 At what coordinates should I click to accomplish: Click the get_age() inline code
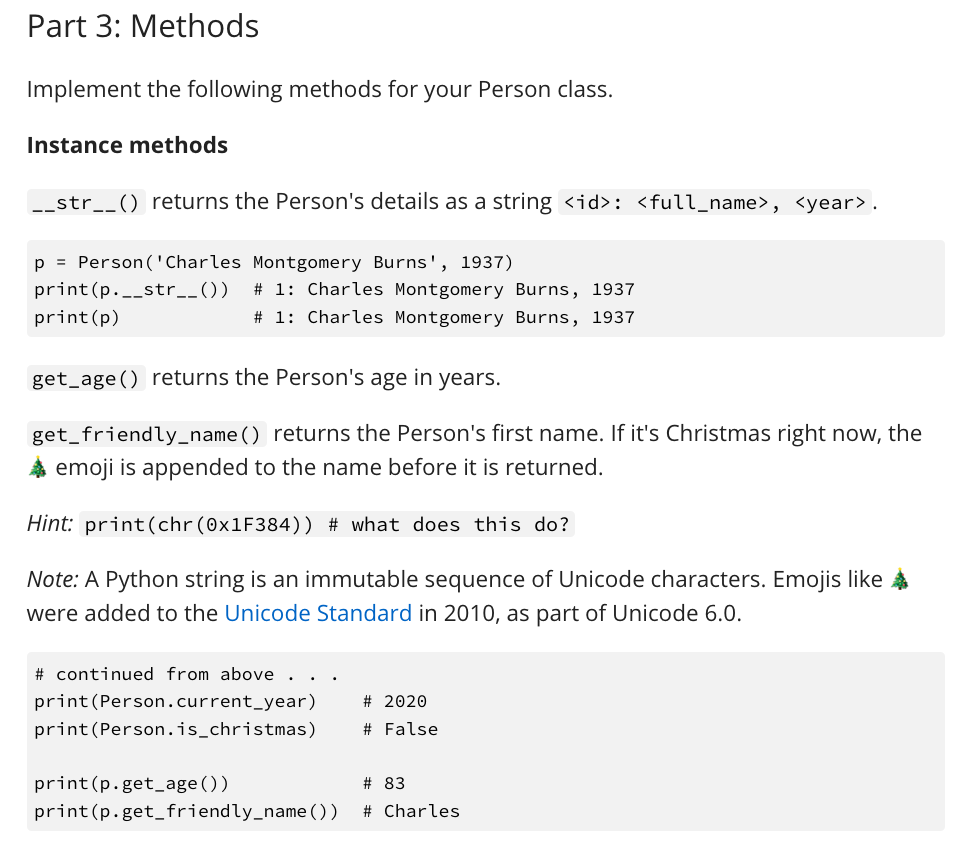click(x=86, y=378)
